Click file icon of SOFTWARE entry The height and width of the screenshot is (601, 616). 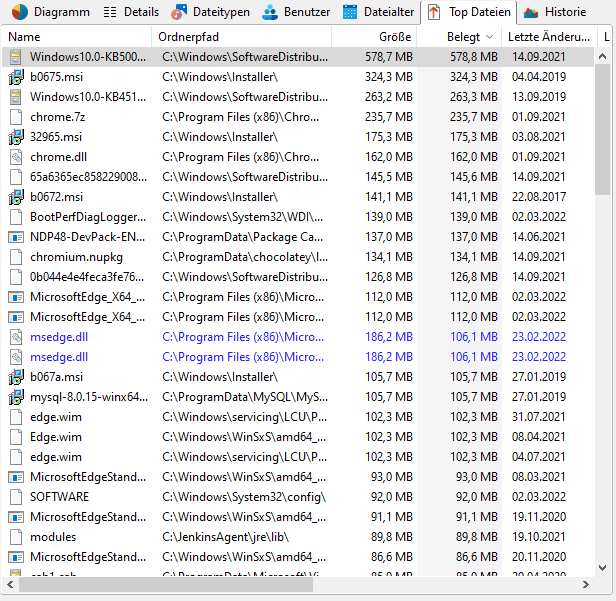[x=16, y=497]
